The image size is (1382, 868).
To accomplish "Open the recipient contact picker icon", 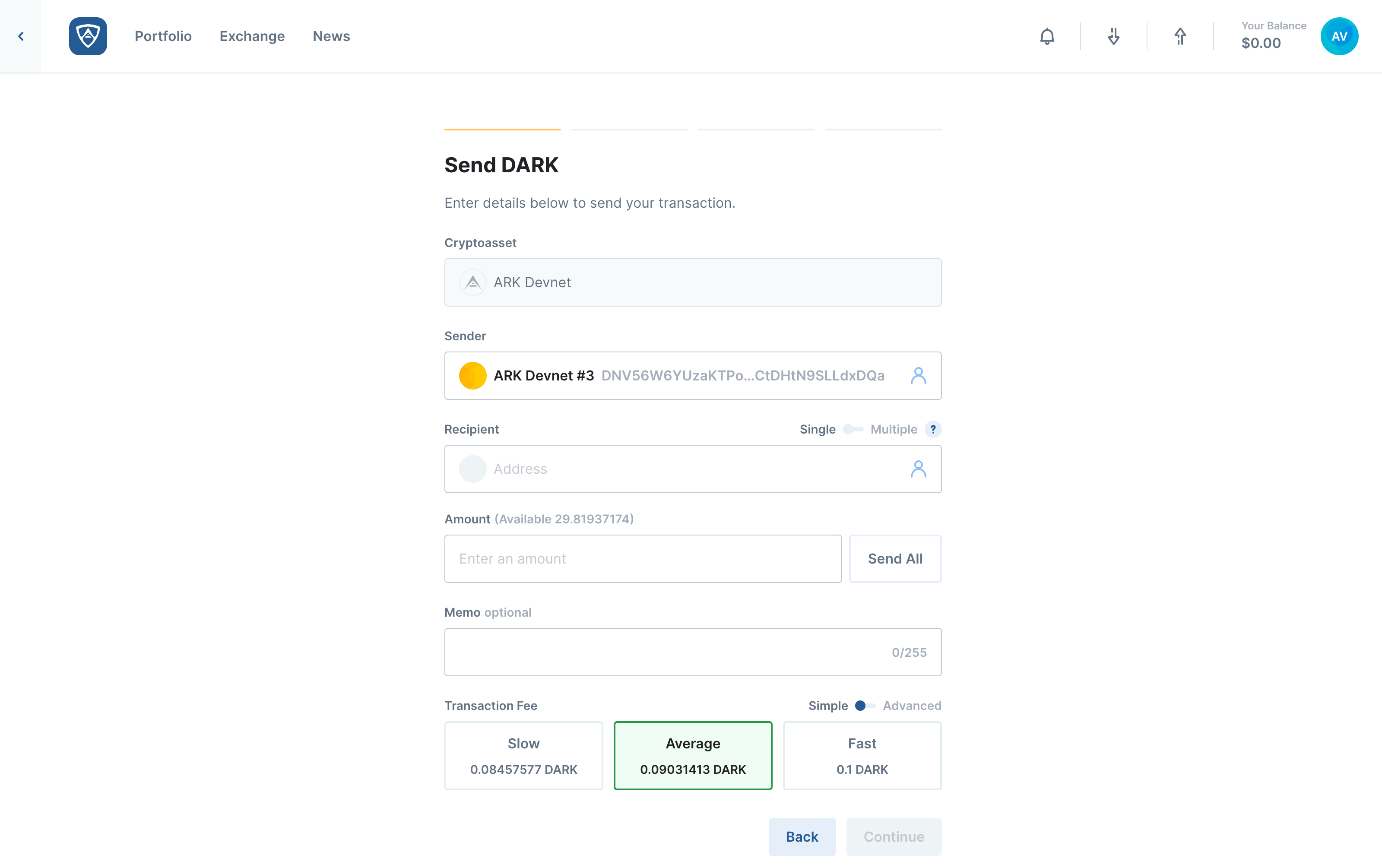I will click(918, 469).
